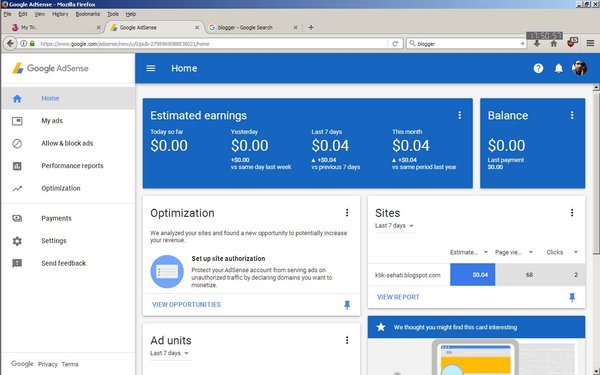This screenshot has height=375, width=600.
Task: Open the Bookmarks menu
Action: click(88, 14)
